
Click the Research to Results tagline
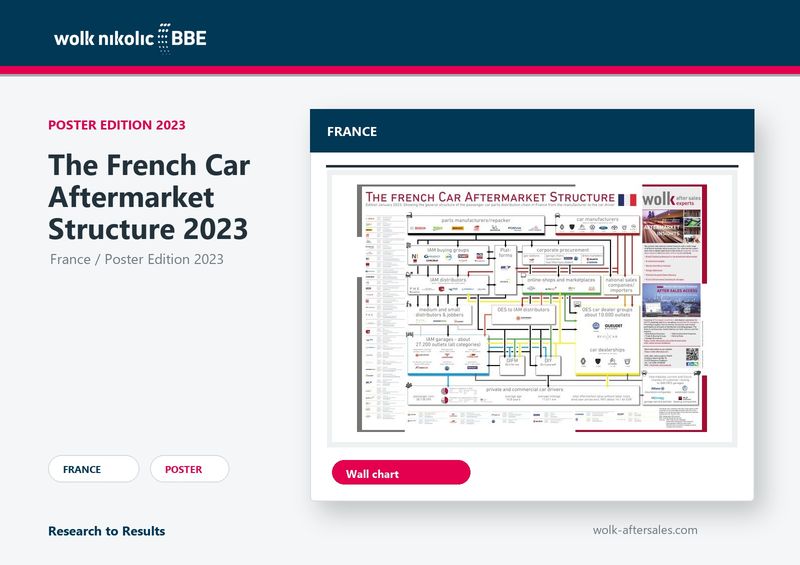107,531
